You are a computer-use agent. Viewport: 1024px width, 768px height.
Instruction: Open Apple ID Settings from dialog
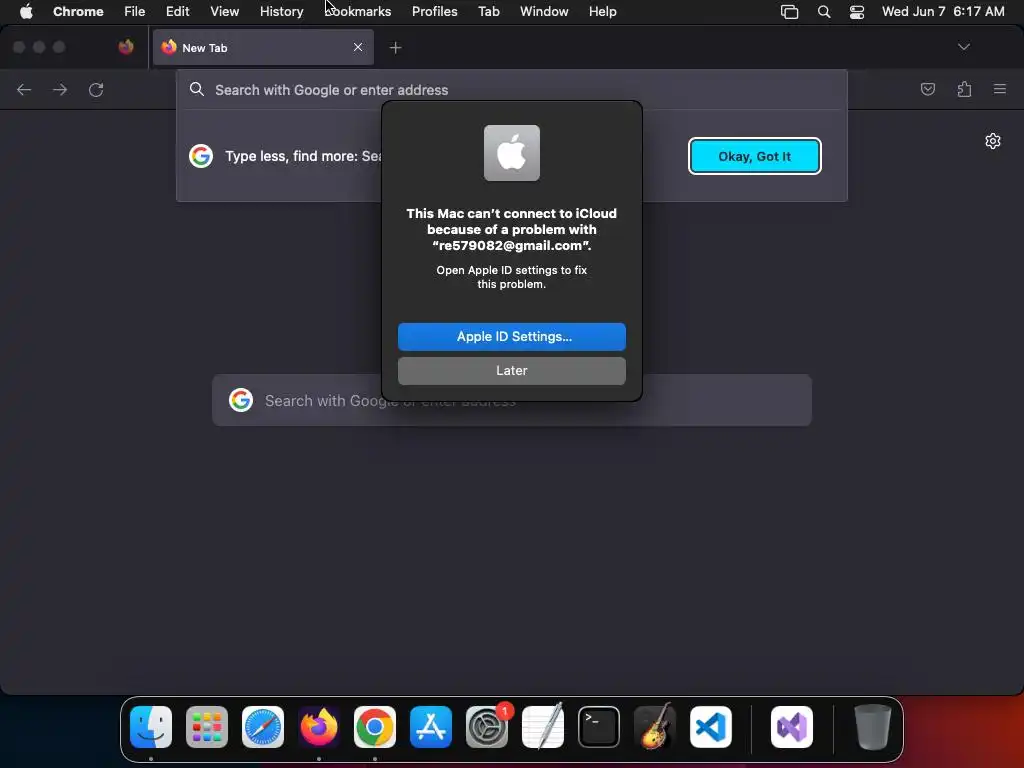[511, 336]
